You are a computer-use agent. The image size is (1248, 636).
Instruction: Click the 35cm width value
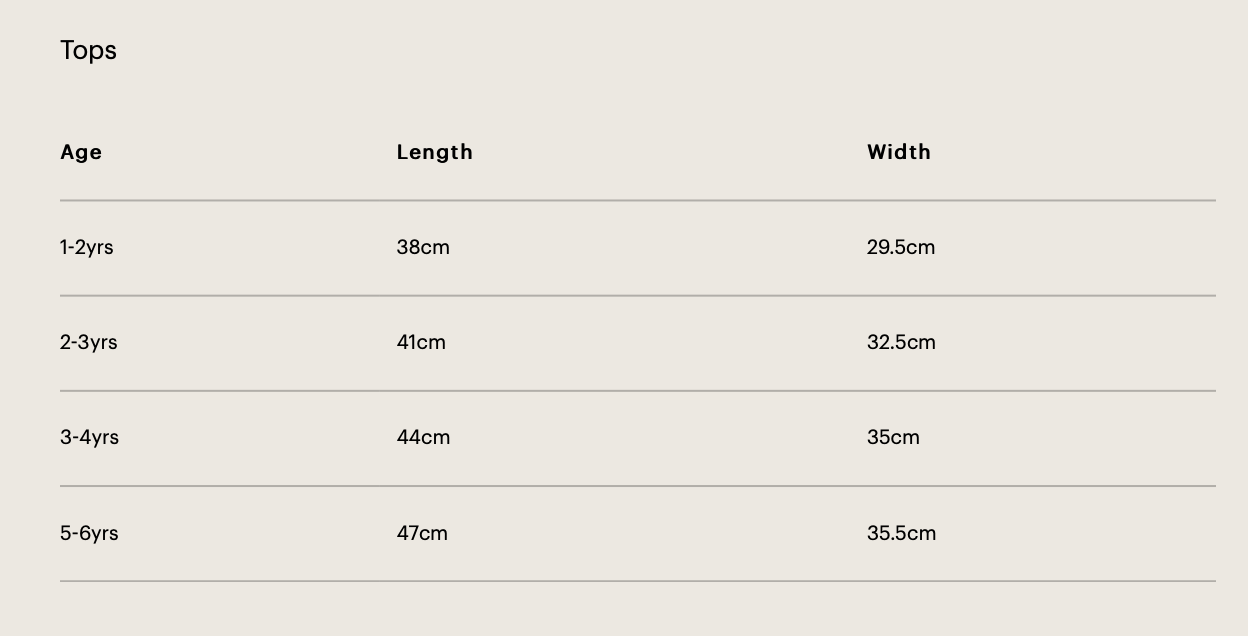coord(893,437)
